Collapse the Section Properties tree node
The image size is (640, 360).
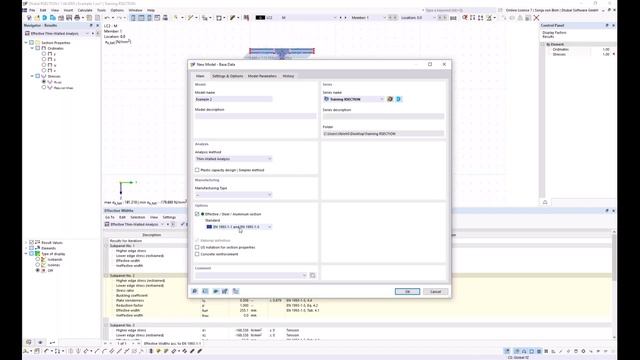tap(26, 42)
